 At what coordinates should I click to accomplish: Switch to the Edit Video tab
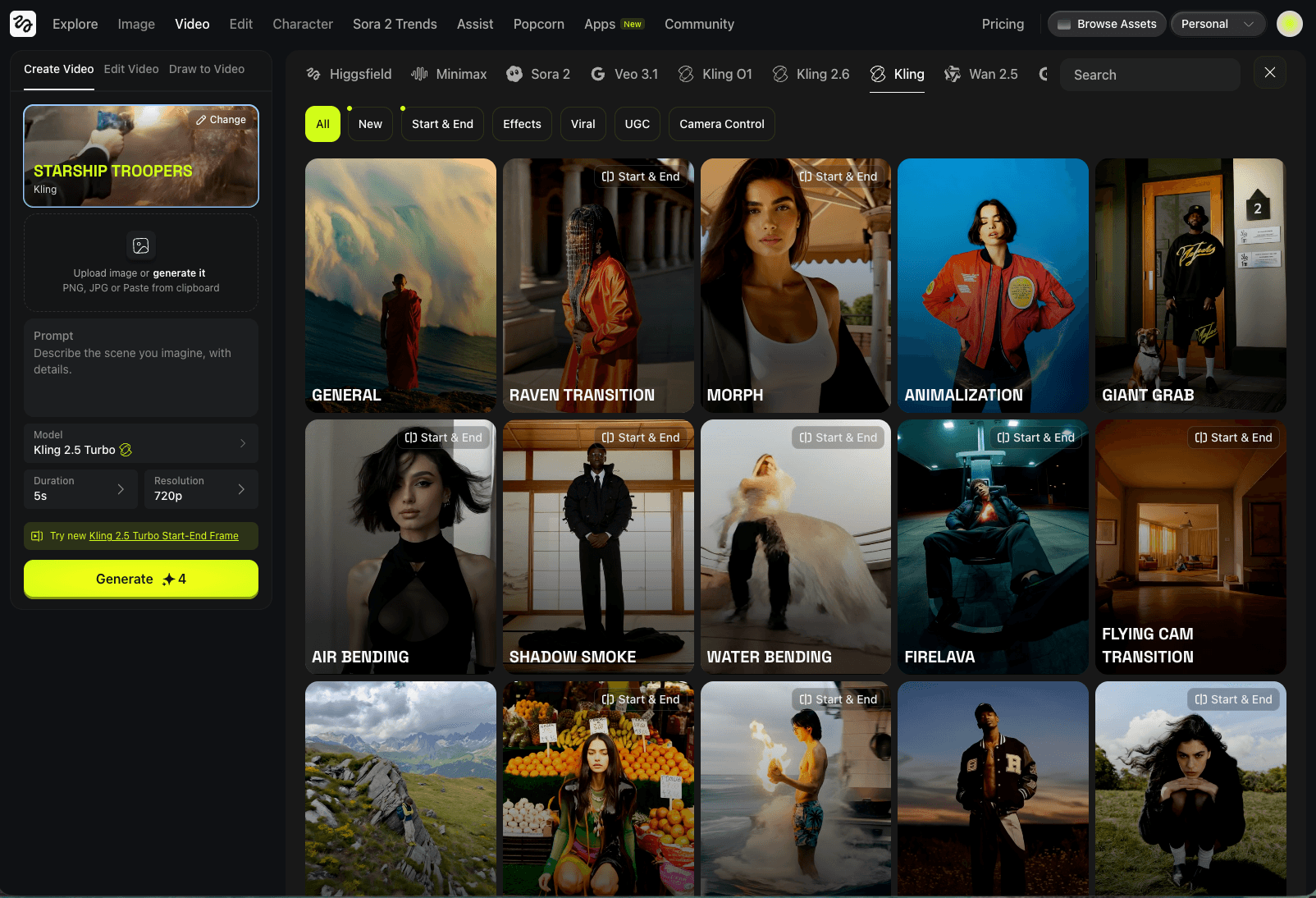(131, 69)
